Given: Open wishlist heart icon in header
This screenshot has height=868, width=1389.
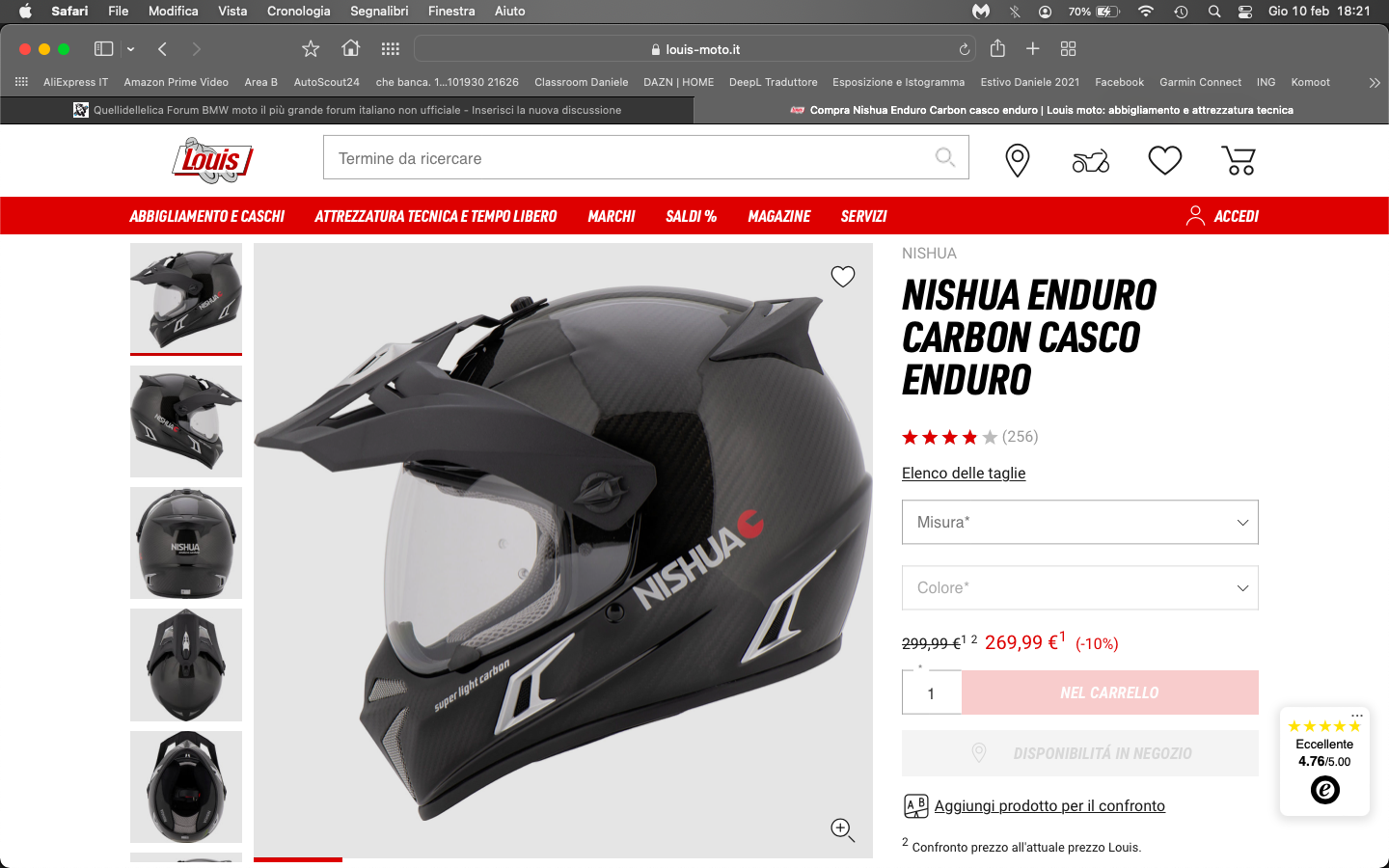Looking at the screenshot, I should (x=1164, y=160).
